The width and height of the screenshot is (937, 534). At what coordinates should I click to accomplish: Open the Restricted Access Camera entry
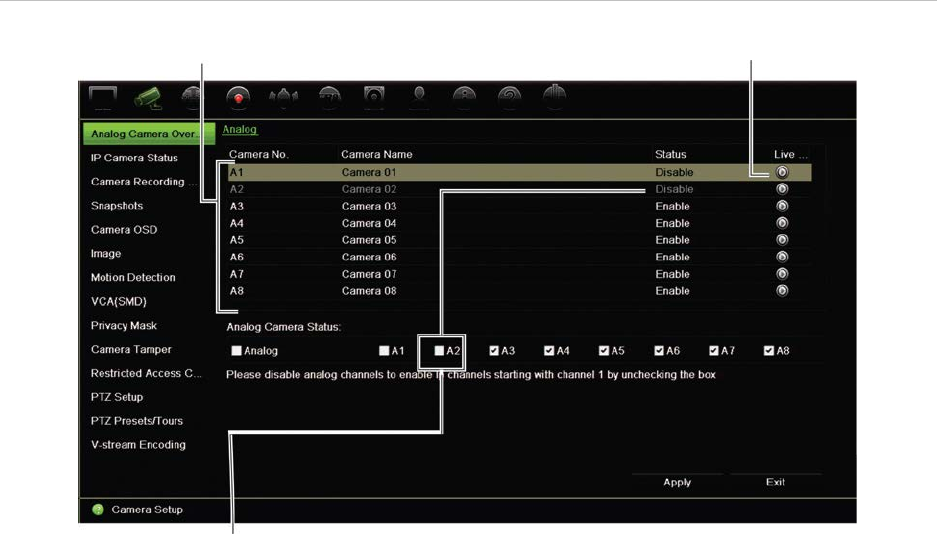(146, 373)
